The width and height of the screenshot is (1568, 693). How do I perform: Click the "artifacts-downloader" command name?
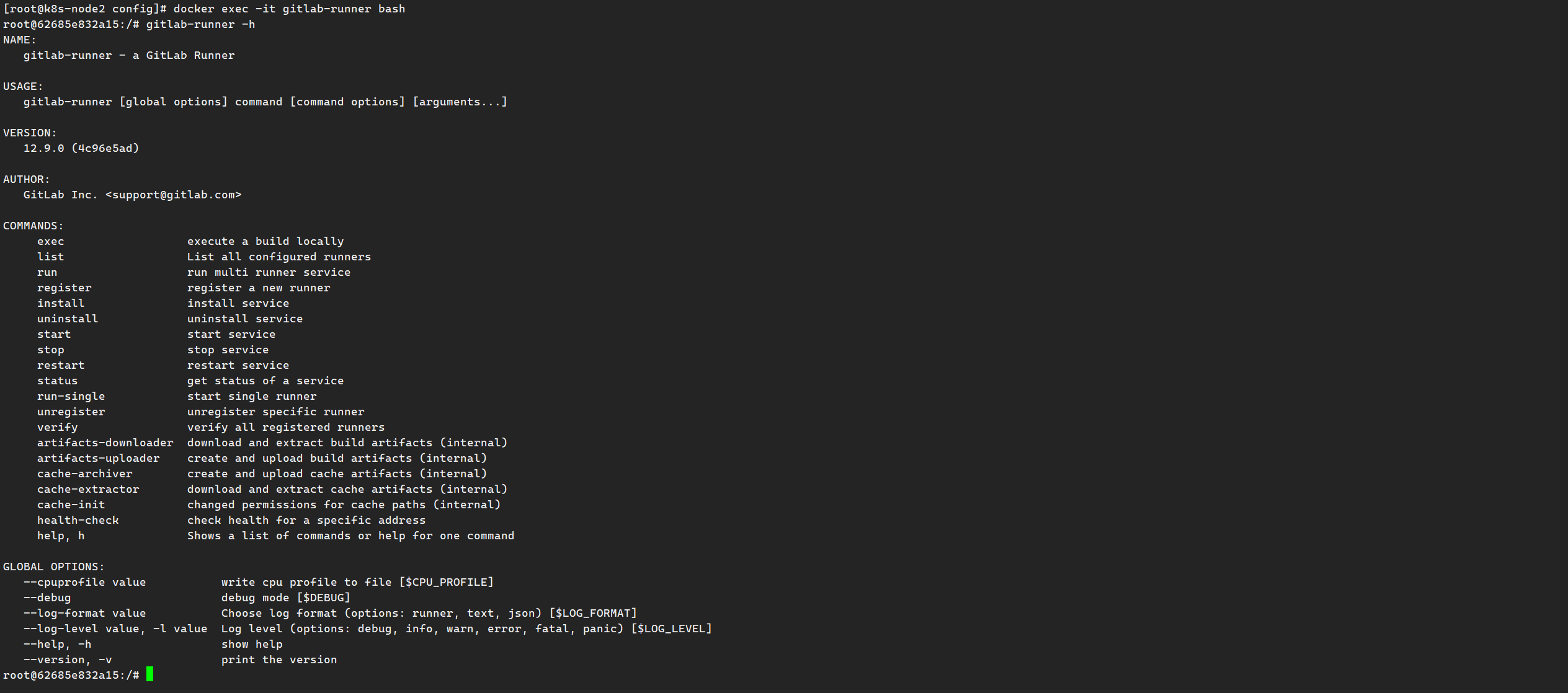point(105,443)
